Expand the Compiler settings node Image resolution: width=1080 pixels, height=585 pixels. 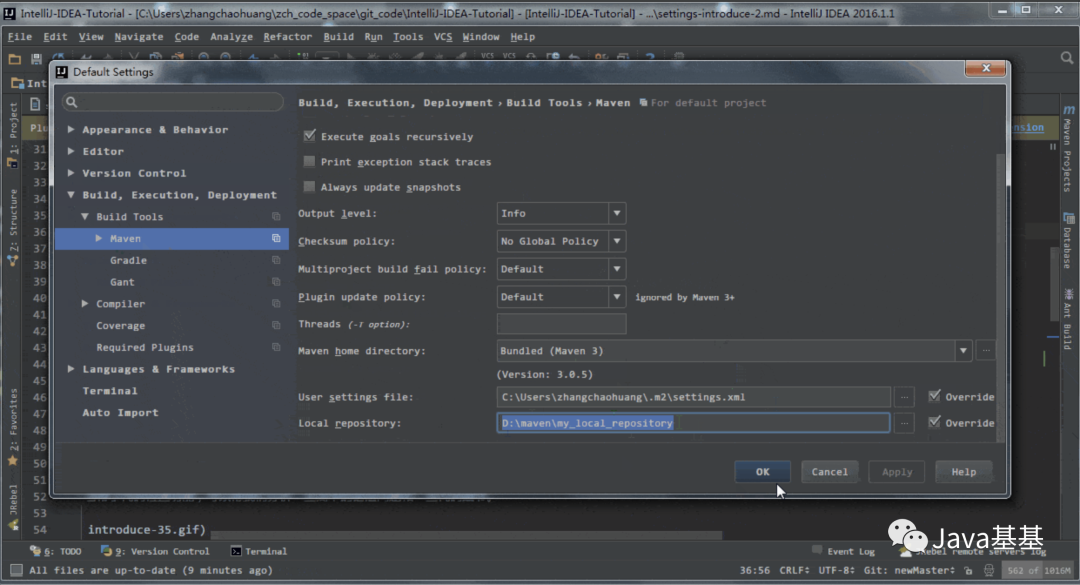pos(85,304)
